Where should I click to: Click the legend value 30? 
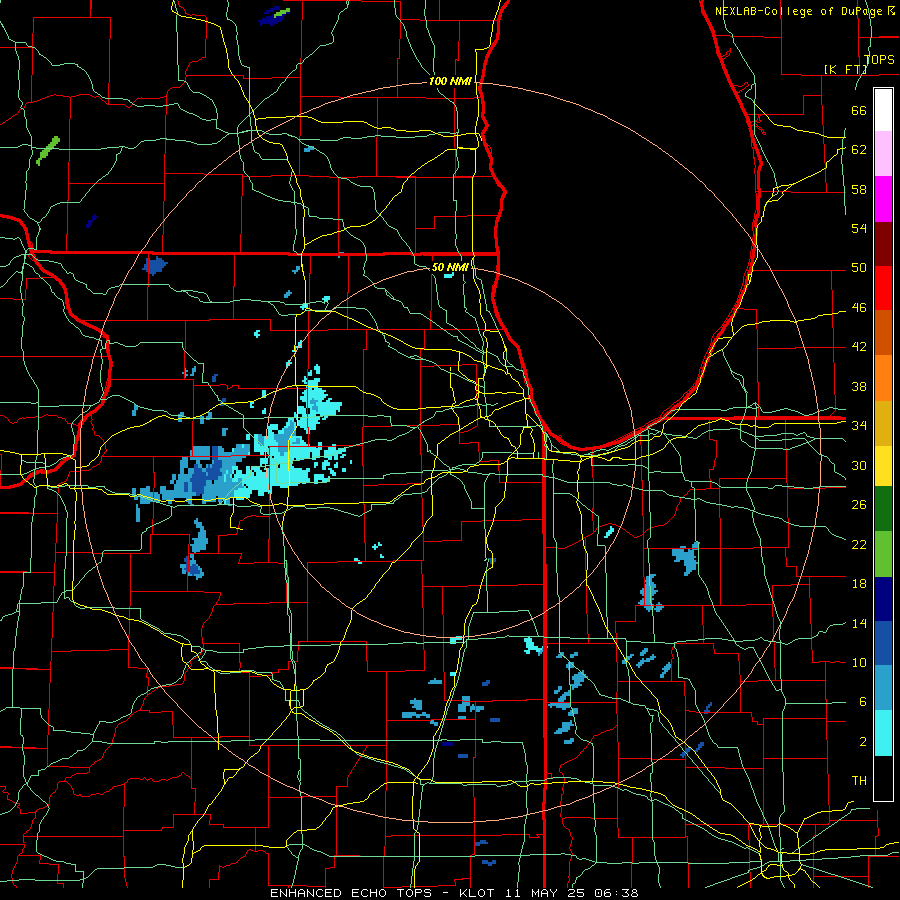pyautogui.click(x=859, y=465)
